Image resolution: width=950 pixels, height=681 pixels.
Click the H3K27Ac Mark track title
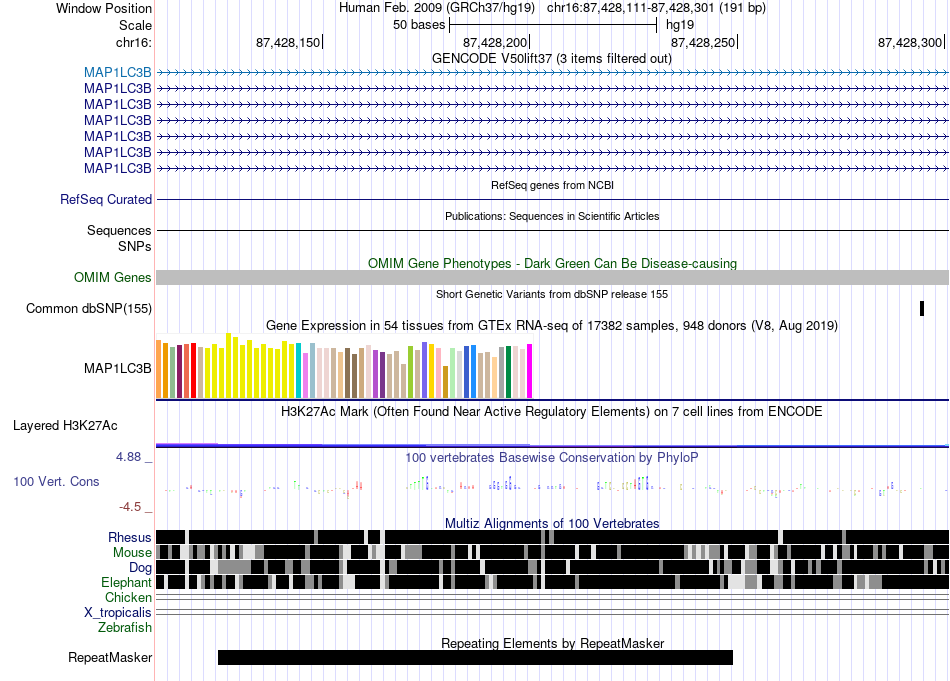click(x=552, y=412)
